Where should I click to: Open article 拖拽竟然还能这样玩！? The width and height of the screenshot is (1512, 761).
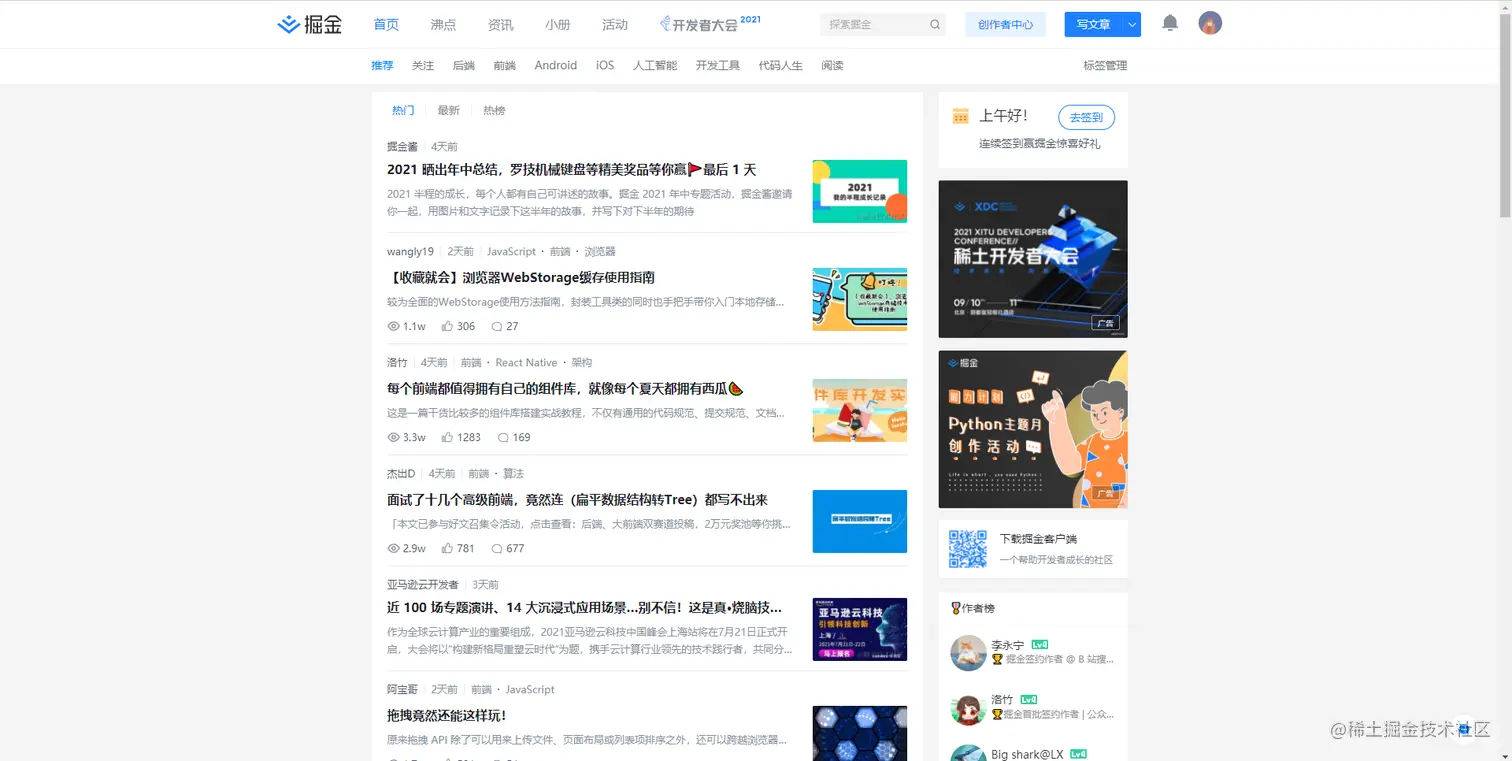click(447, 716)
